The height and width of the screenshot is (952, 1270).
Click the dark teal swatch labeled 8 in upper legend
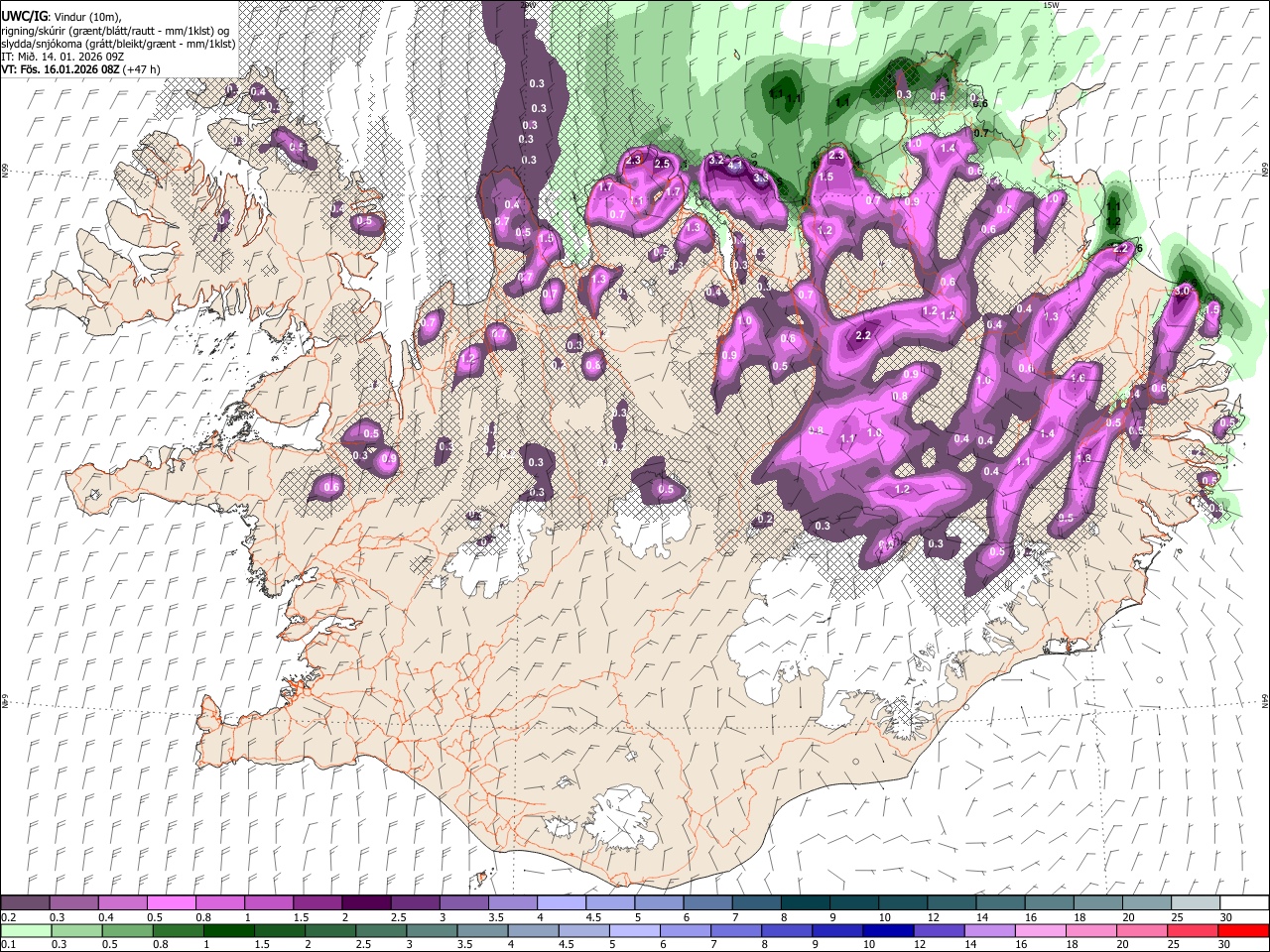[x=804, y=903]
